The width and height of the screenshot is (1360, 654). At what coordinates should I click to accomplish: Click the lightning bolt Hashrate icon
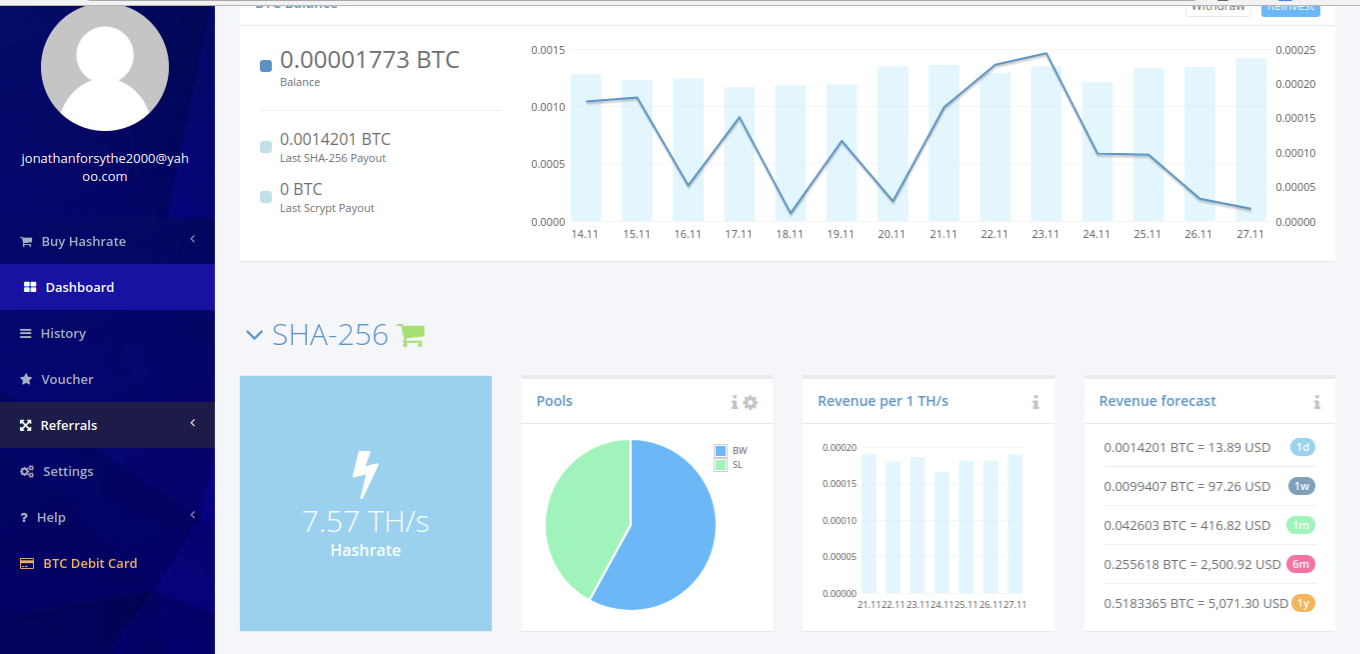pyautogui.click(x=366, y=475)
